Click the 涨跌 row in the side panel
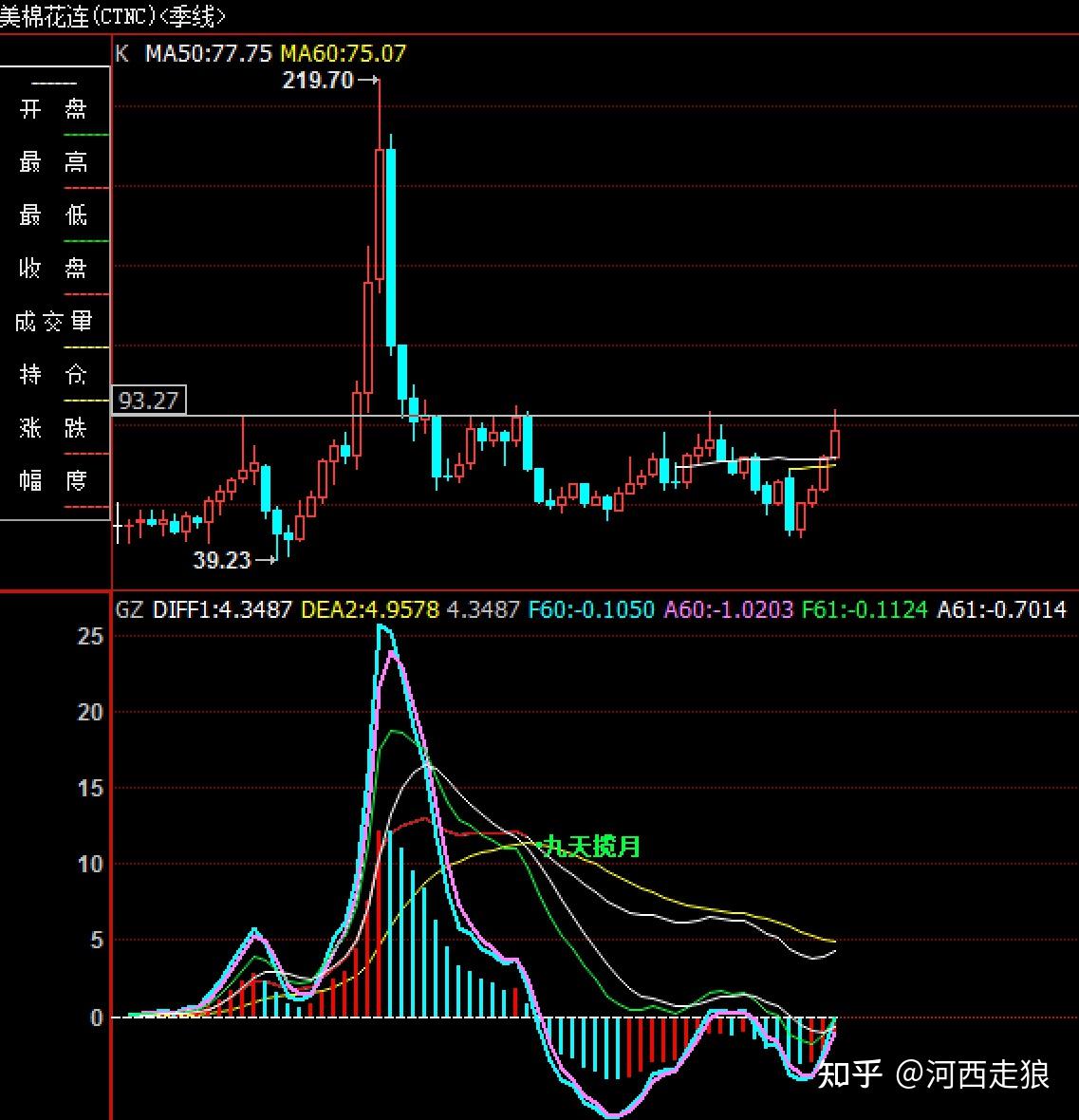This screenshot has width=1079, height=1120. (x=53, y=428)
